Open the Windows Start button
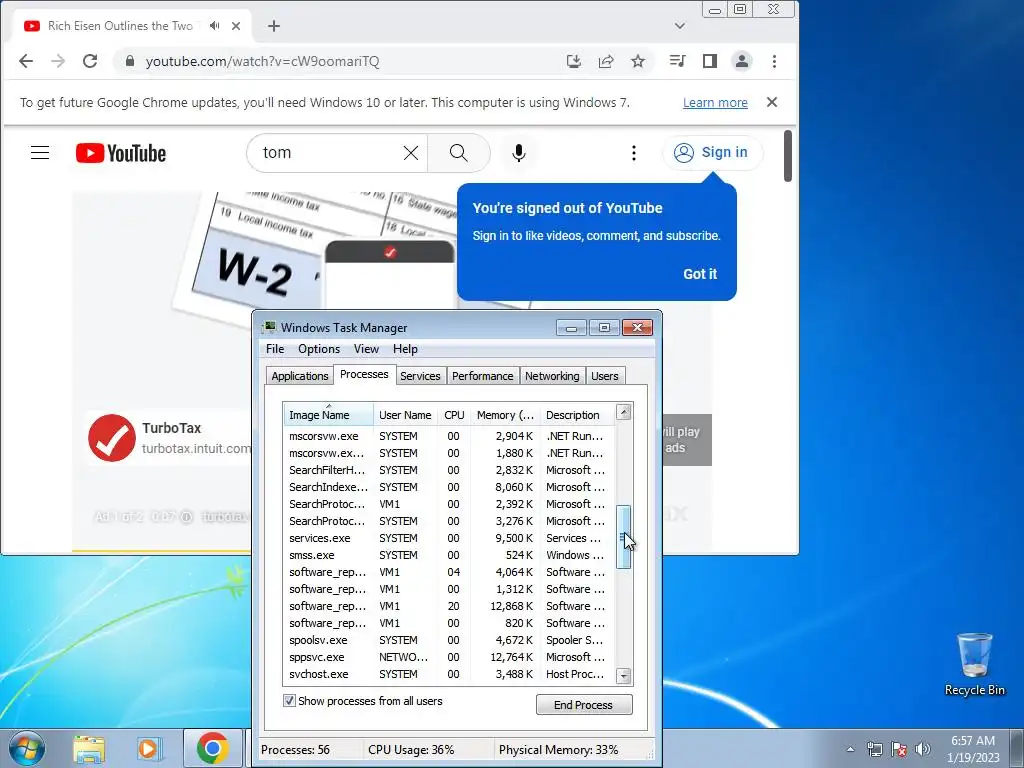The image size is (1024, 768). pyautogui.click(x=26, y=748)
